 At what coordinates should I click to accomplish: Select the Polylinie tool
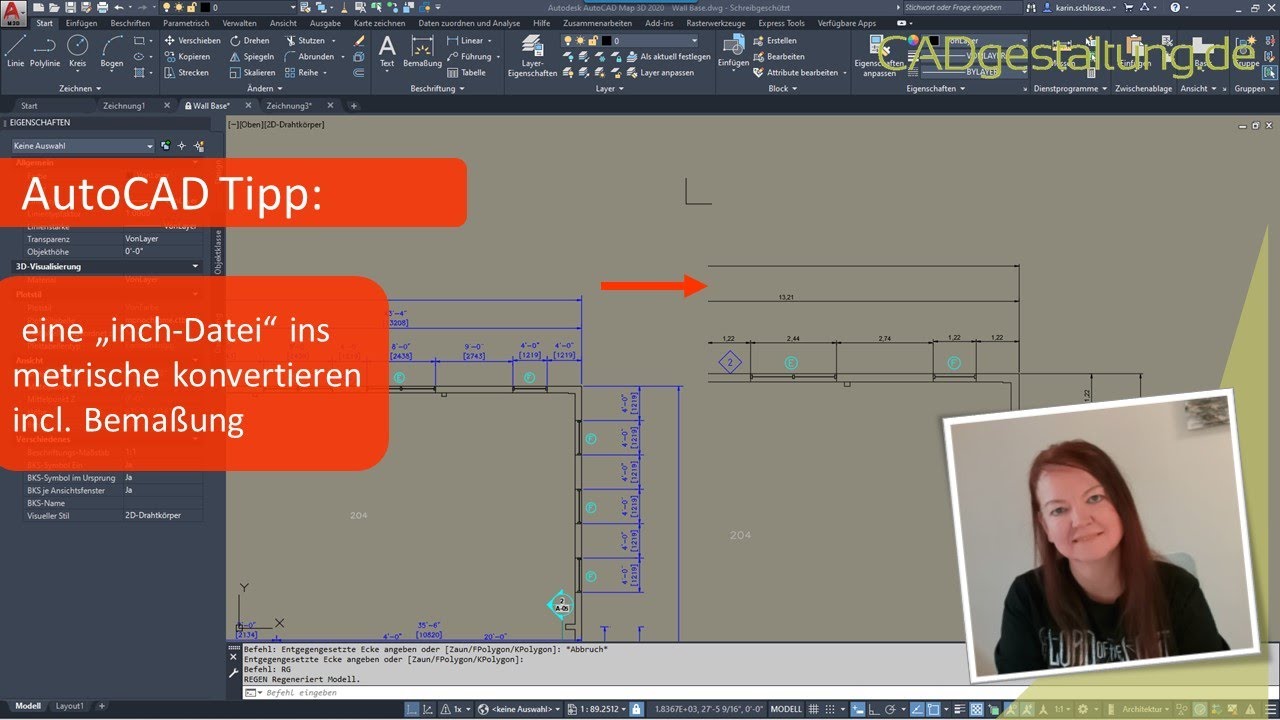click(x=44, y=51)
